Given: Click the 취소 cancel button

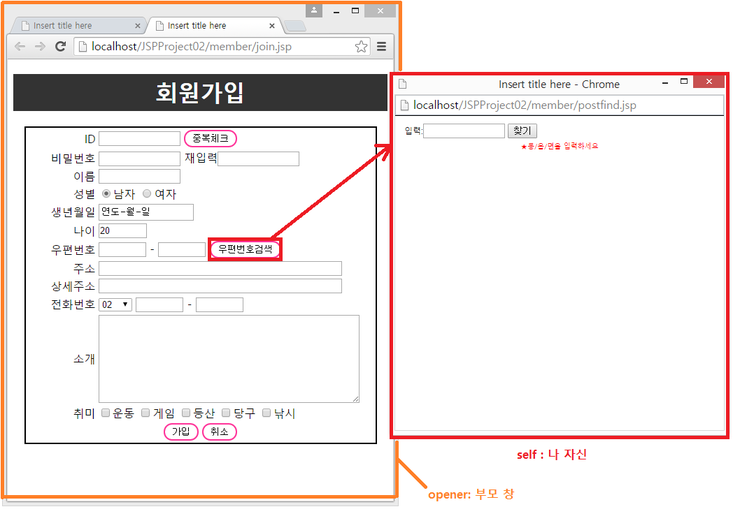Looking at the screenshot, I should tap(219, 432).
